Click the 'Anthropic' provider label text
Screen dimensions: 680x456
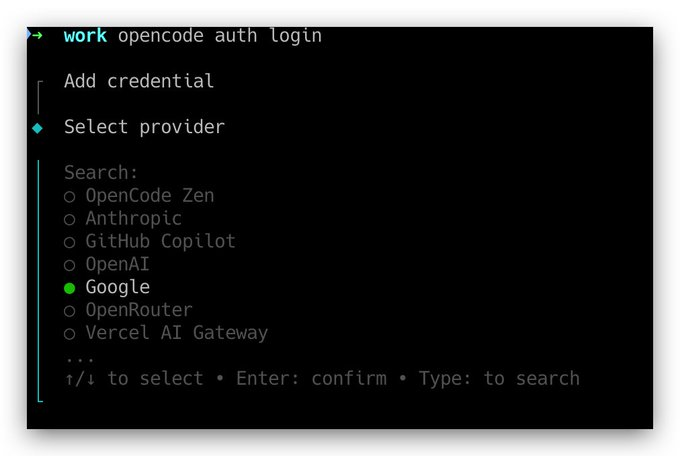click(x=134, y=219)
